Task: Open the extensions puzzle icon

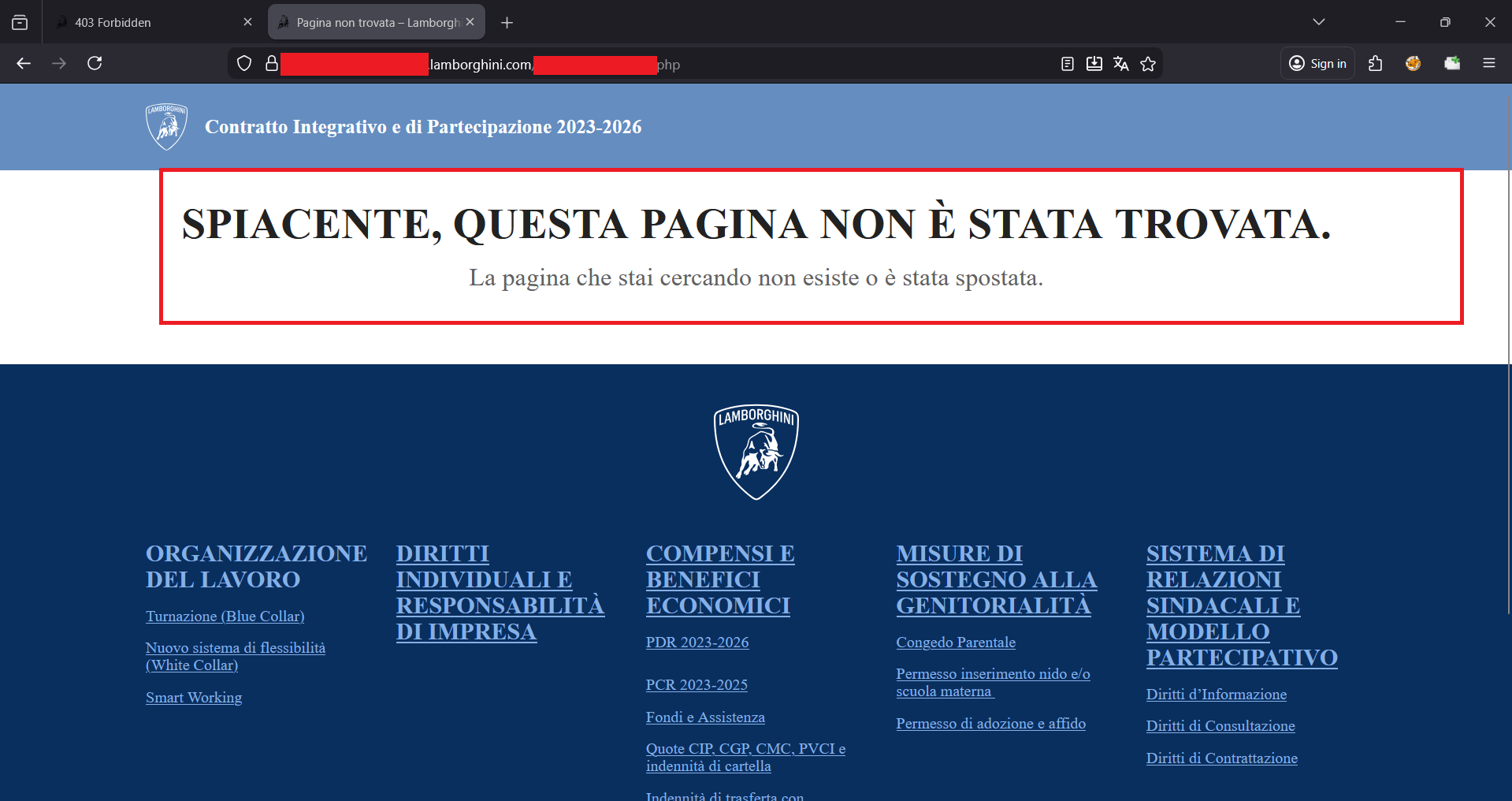Action: click(x=1376, y=64)
